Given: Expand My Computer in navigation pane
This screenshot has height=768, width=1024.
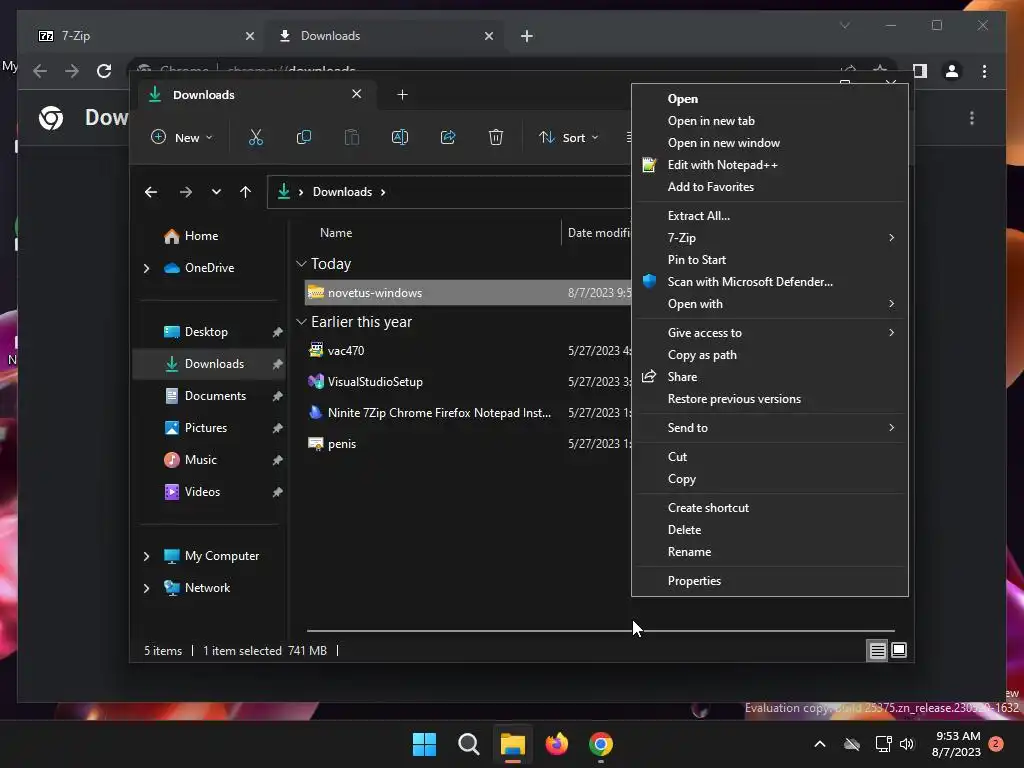Looking at the screenshot, I should tap(146, 556).
